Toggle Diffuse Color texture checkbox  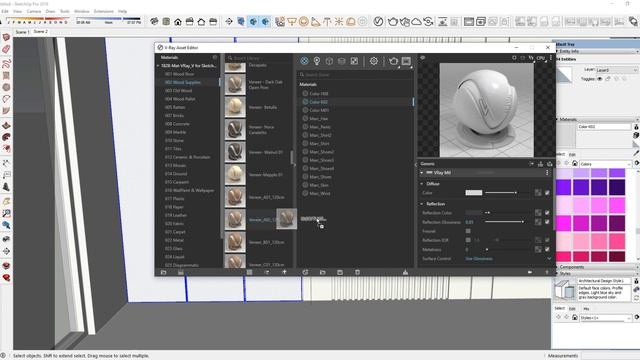tap(547, 193)
